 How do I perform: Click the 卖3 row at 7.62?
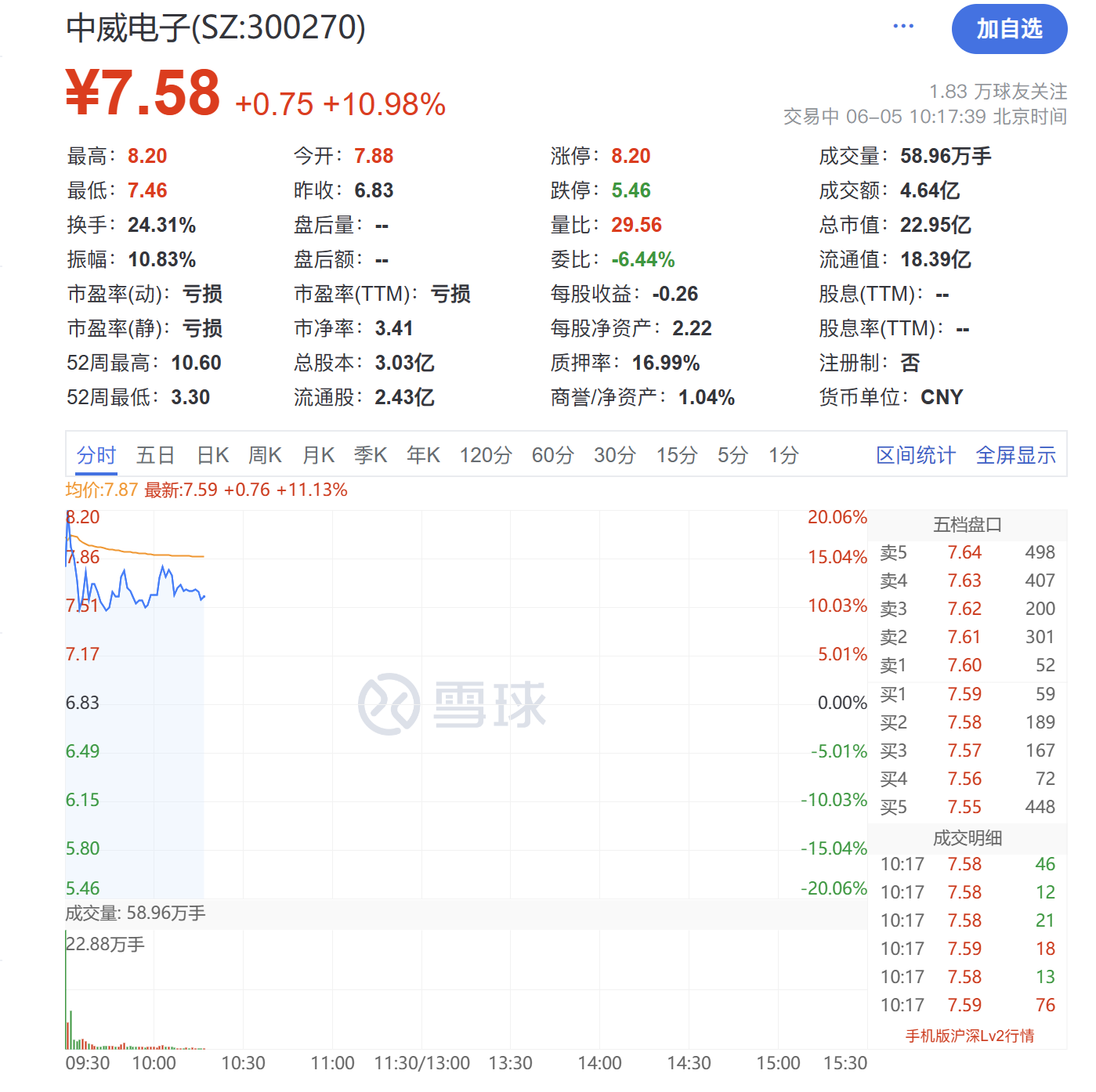tap(968, 609)
